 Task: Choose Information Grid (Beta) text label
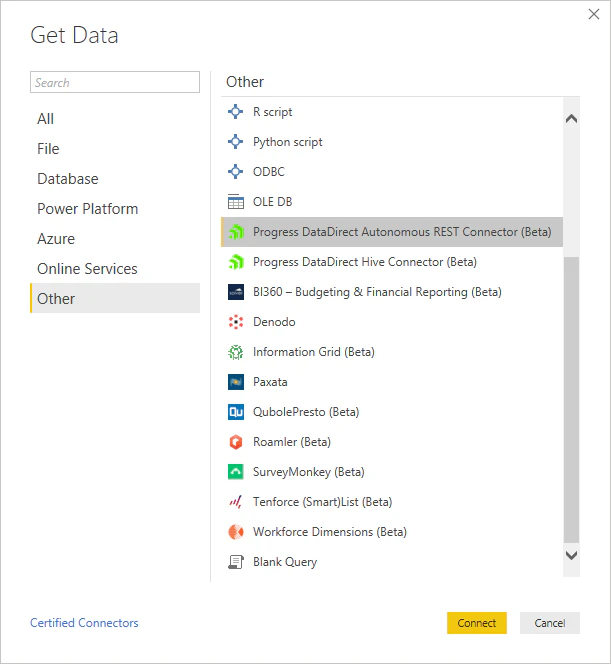[x=314, y=352]
